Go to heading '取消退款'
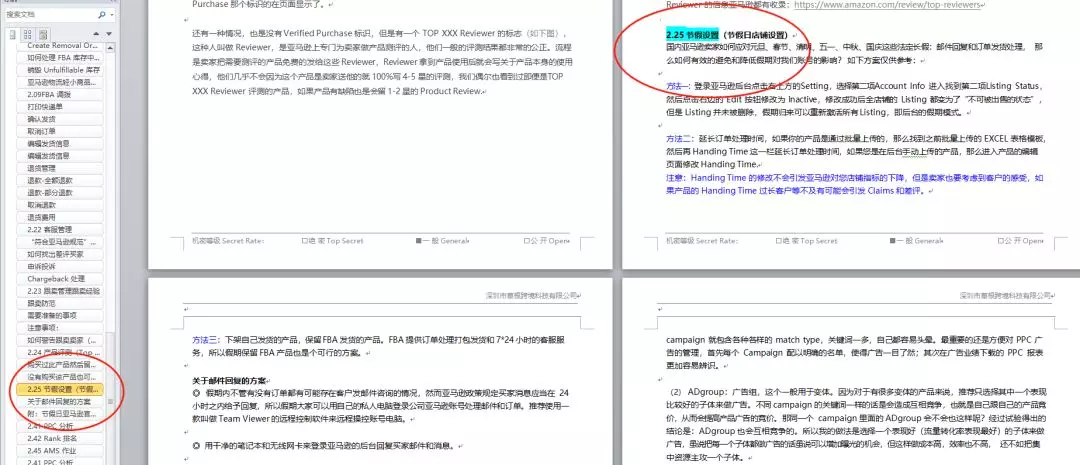This screenshot has width=1080, height=465. pyautogui.click(x=62, y=205)
